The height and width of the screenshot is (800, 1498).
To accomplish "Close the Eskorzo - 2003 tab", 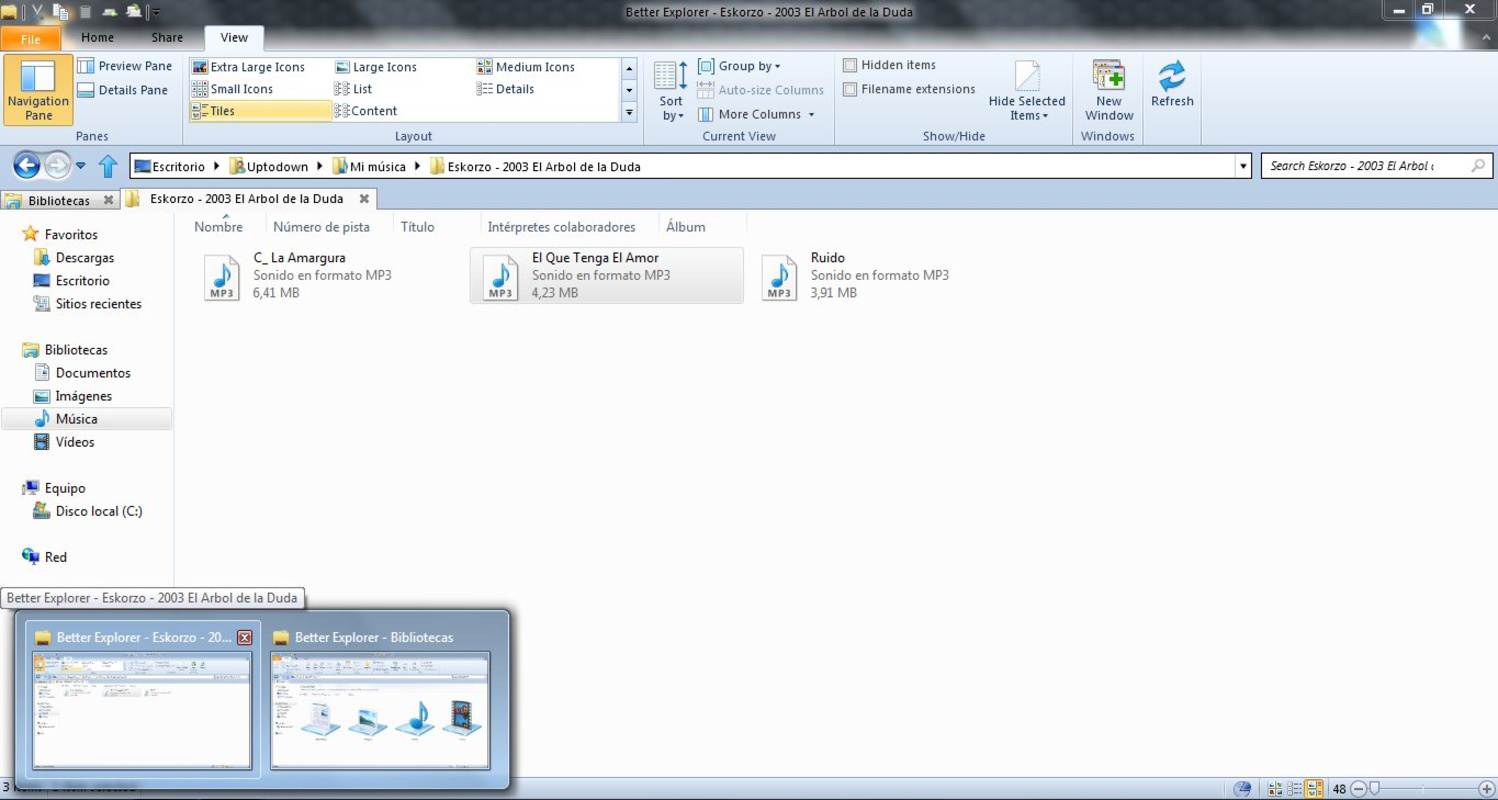I will 364,199.
